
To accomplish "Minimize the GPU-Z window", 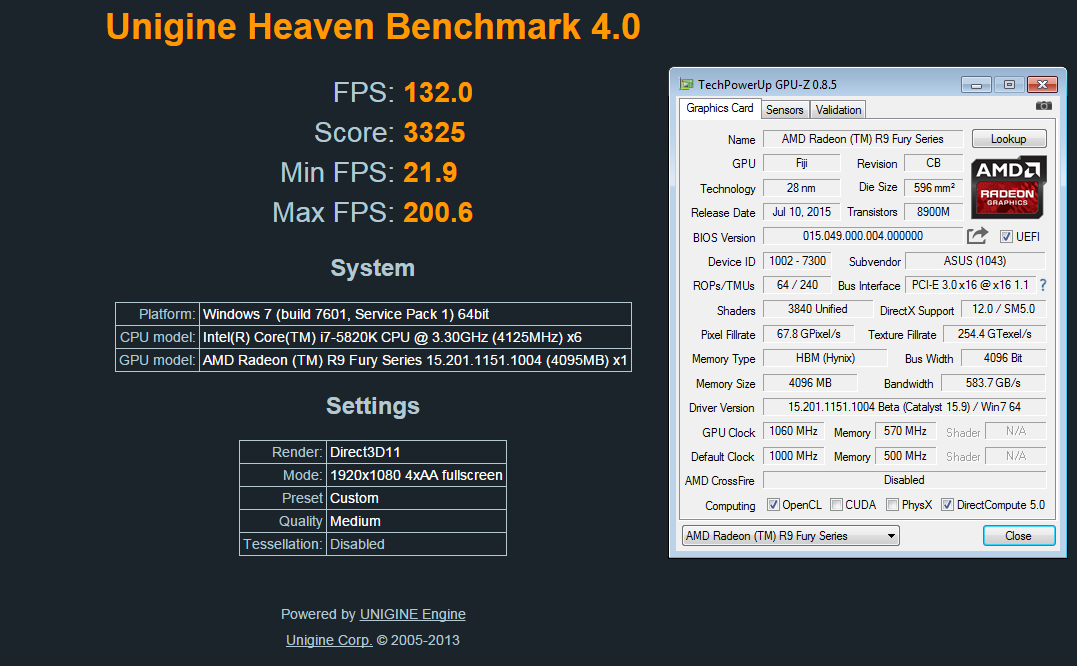I will click(976, 84).
